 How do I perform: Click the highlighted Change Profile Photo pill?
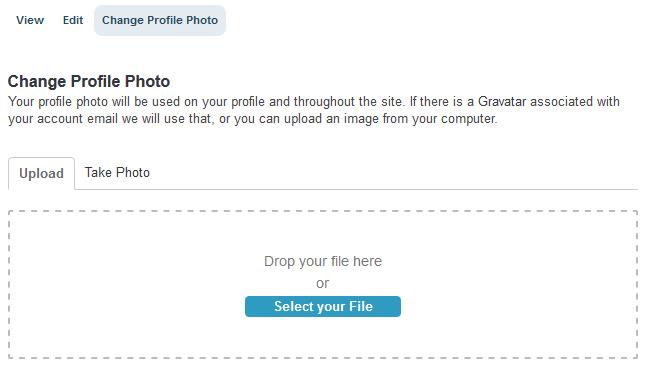click(160, 20)
